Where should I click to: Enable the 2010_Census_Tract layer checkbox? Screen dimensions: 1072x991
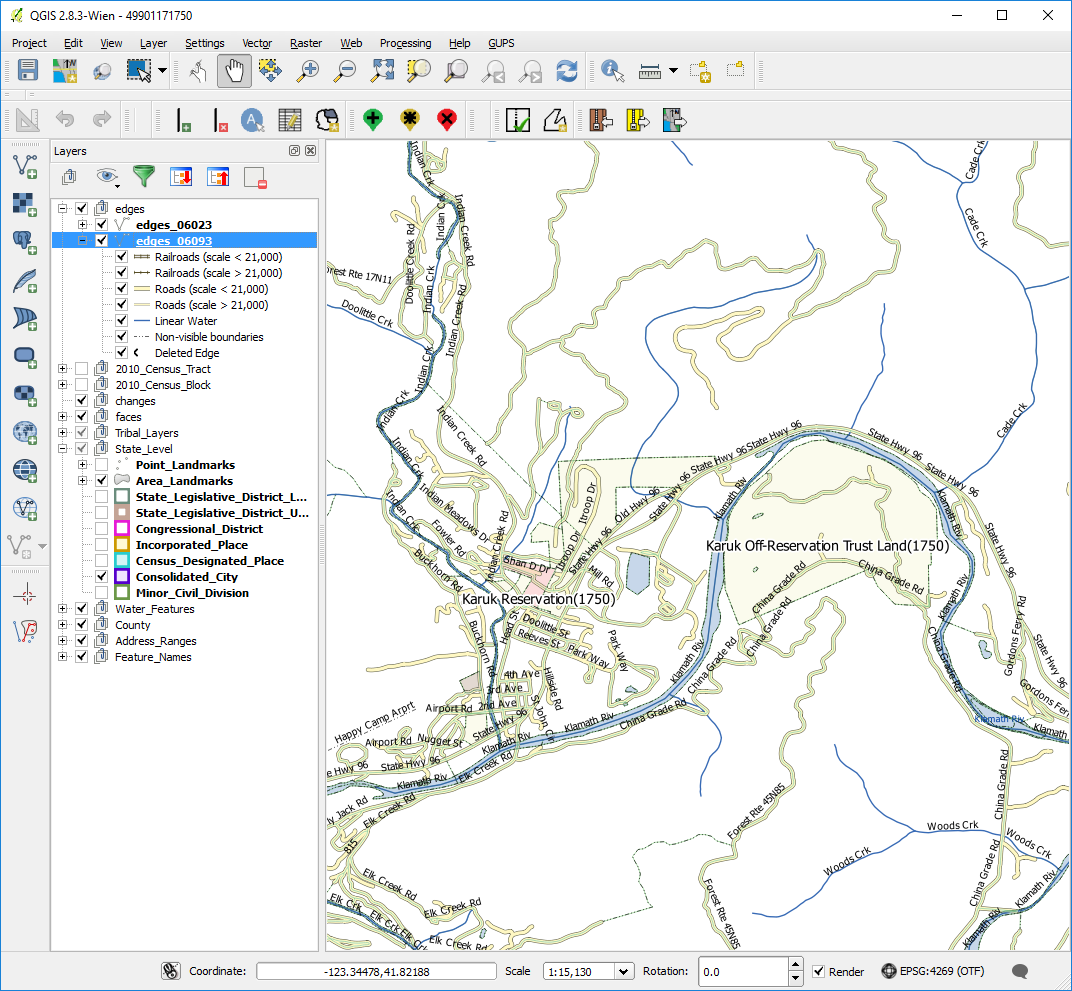[82, 369]
